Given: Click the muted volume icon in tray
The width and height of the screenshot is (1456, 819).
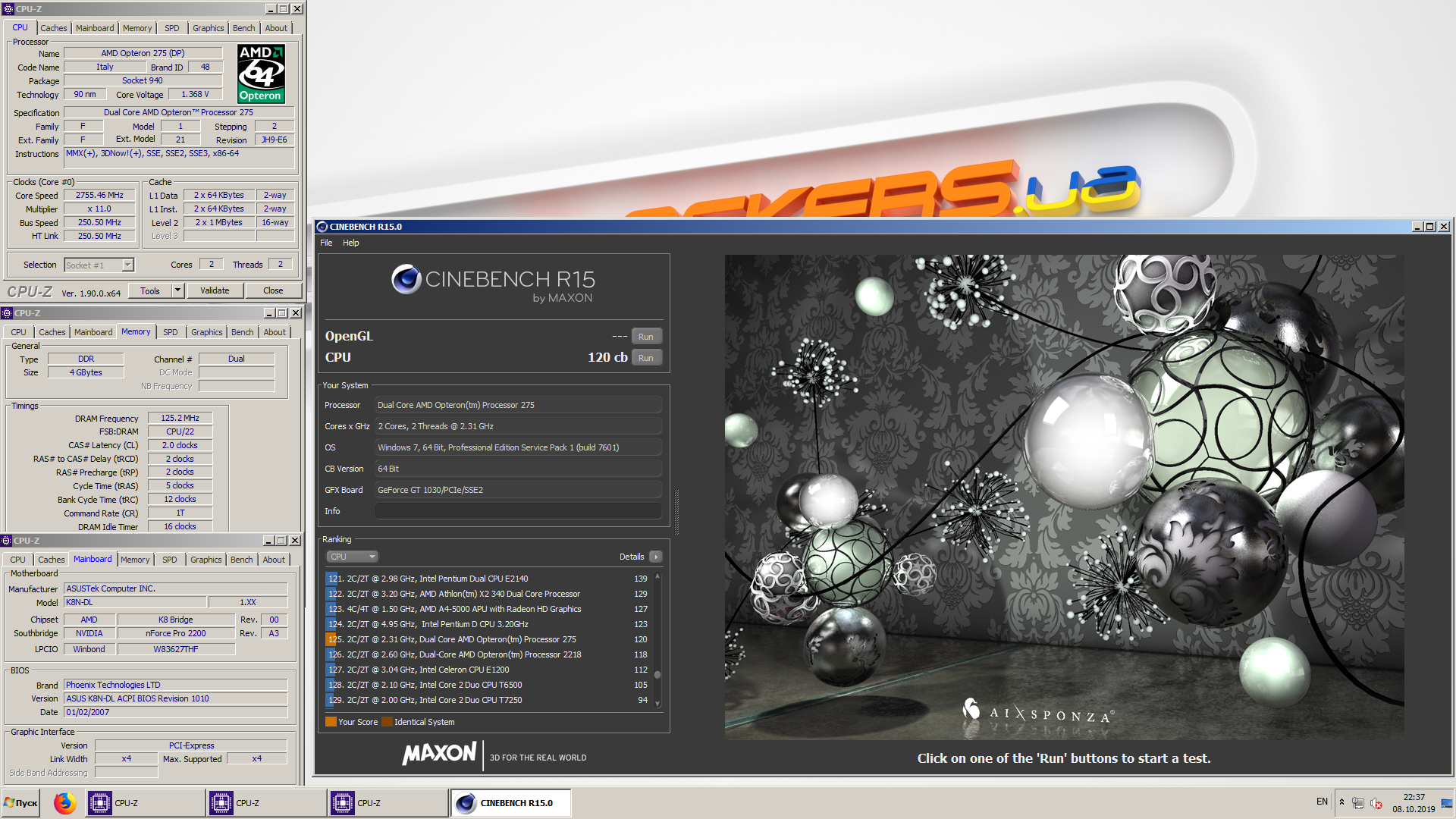Looking at the screenshot, I should (1376, 803).
